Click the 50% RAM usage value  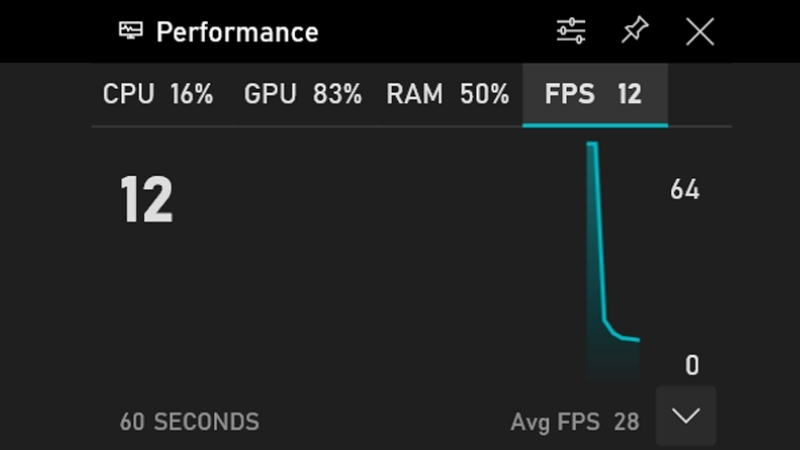click(x=485, y=95)
